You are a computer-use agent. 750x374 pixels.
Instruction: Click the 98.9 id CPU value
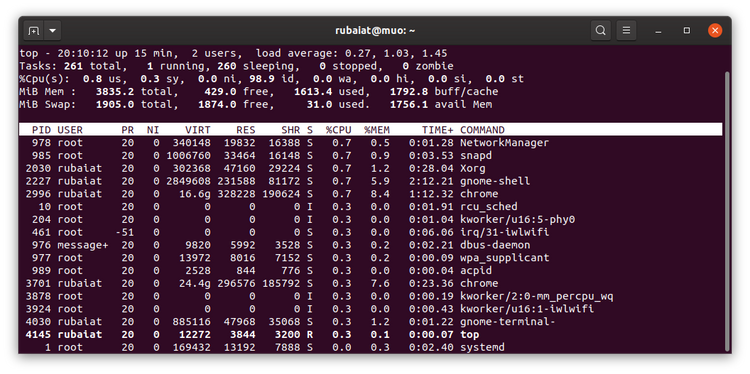(x=275, y=78)
